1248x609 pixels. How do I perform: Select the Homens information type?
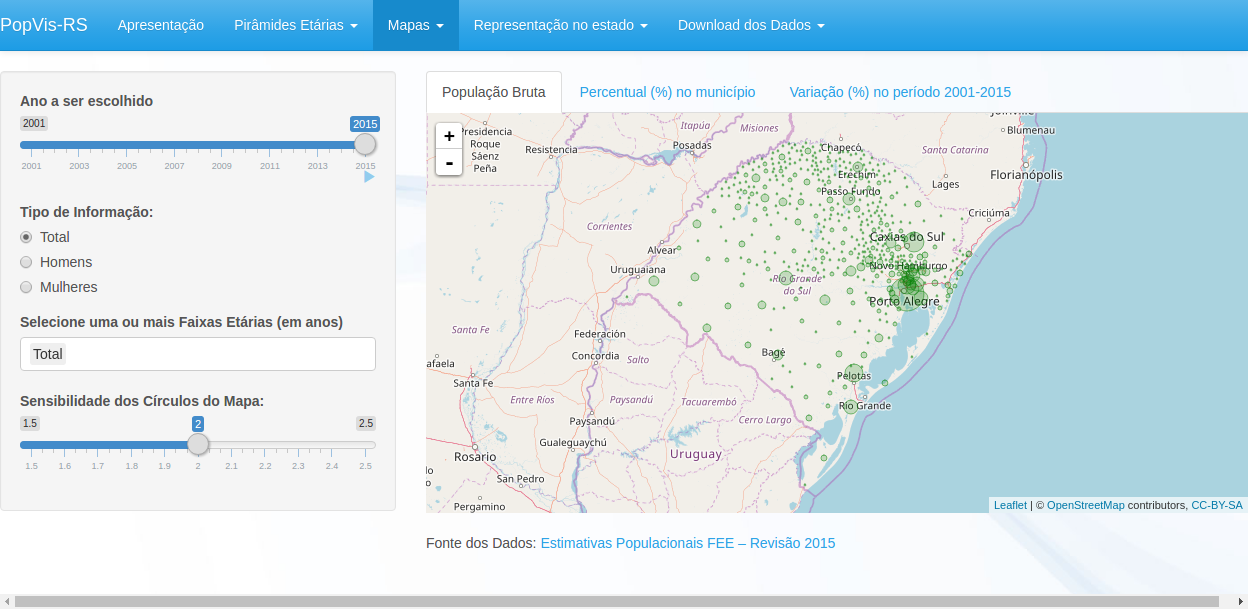25,261
